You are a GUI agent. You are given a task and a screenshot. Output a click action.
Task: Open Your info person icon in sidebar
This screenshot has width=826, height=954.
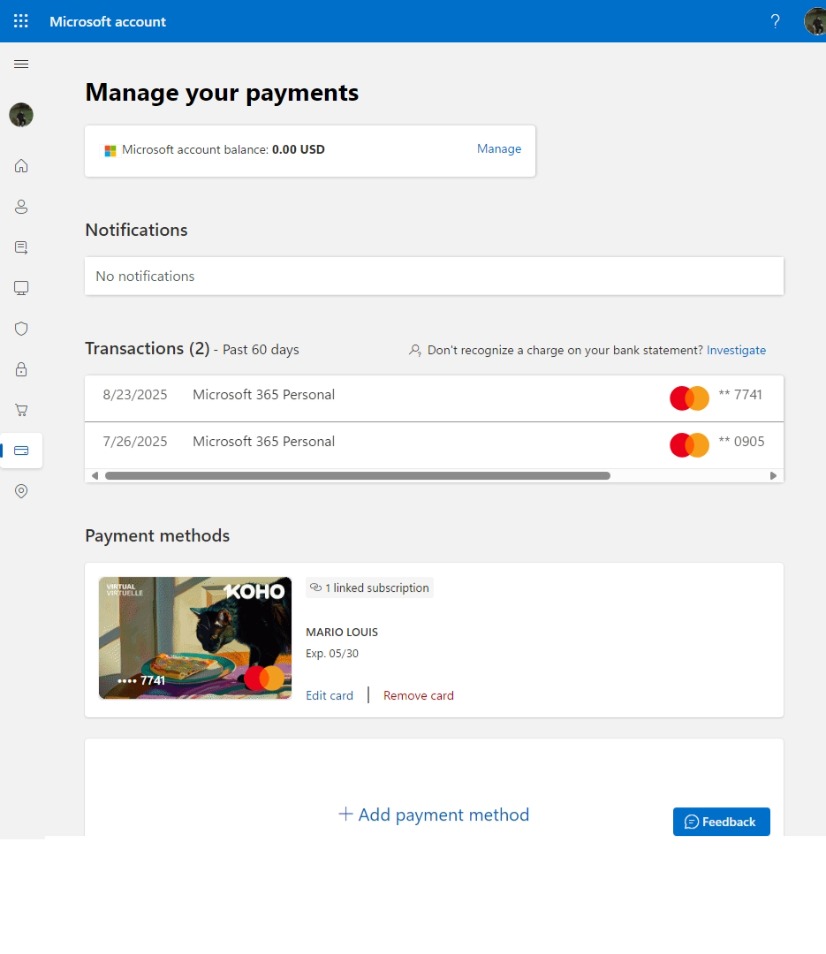21,207
